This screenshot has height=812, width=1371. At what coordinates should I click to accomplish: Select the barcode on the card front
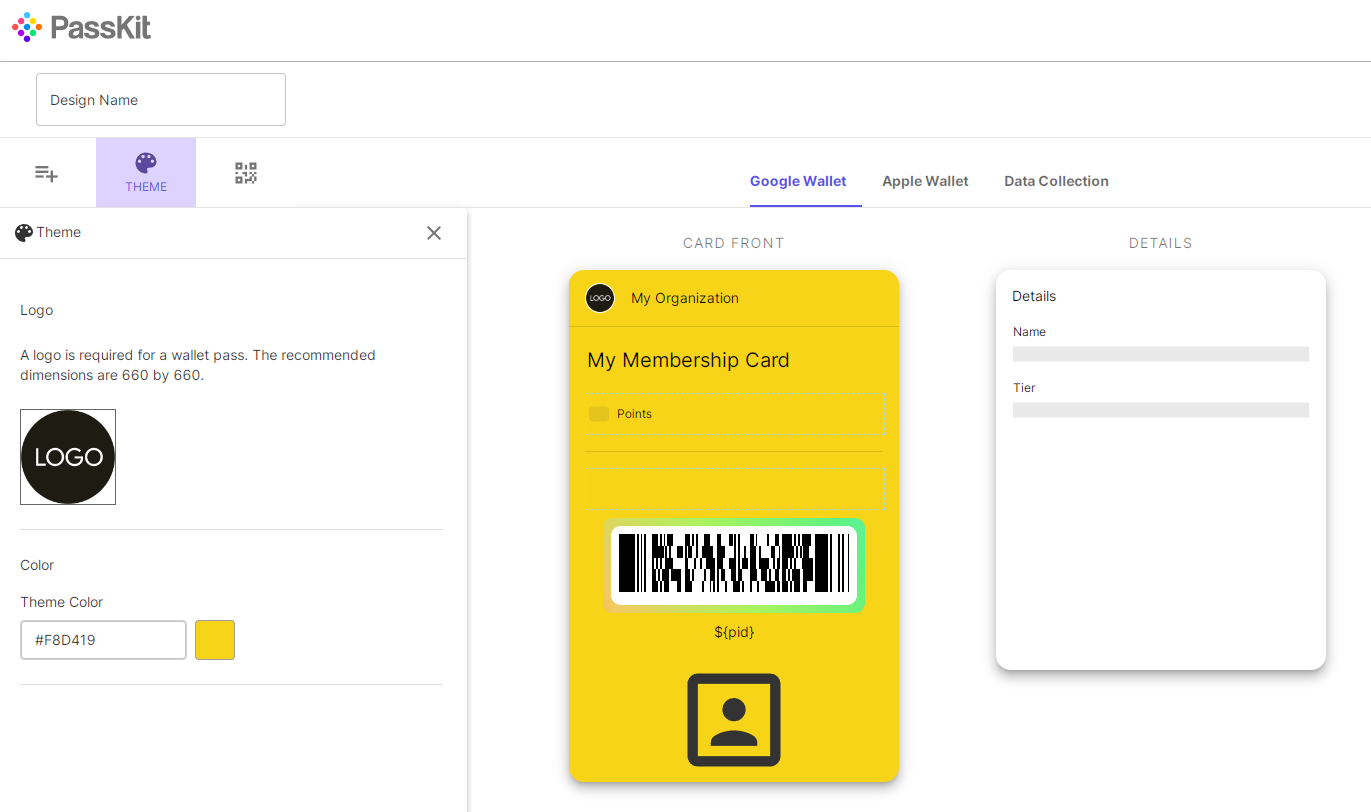(x=734, y=565)
